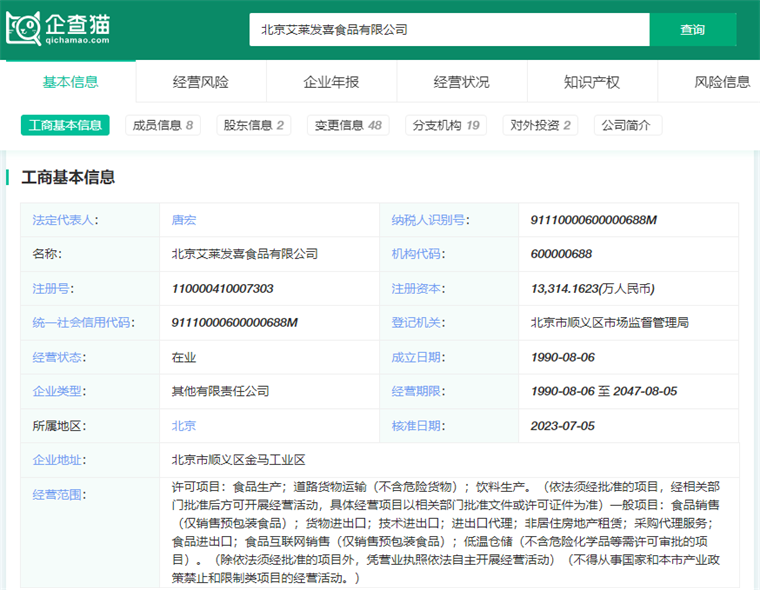
Task: Select registered capital 13,314.1623(万人民币)
Action: 593,288
